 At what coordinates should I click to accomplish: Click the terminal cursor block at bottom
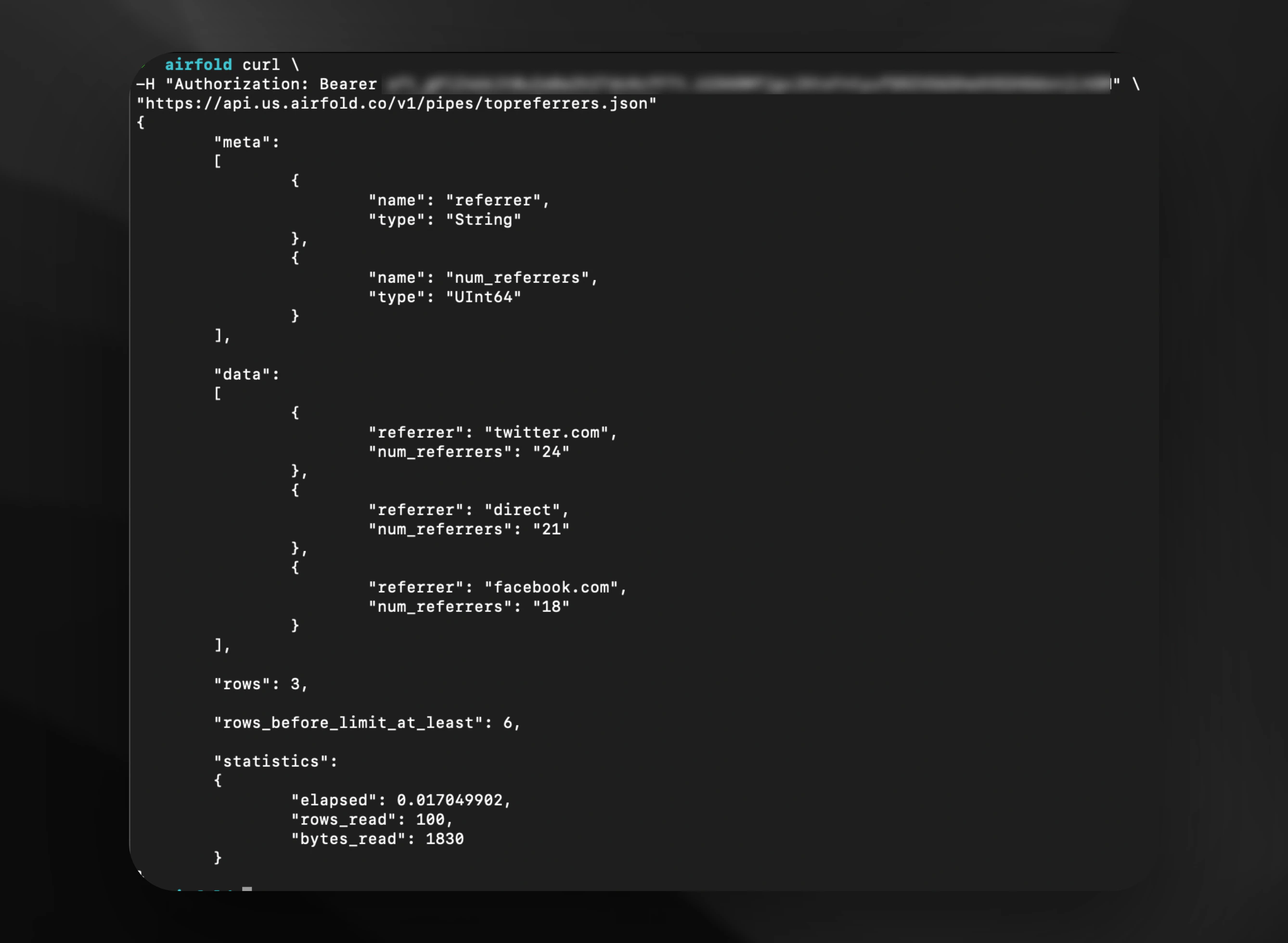tap(246, 889)
